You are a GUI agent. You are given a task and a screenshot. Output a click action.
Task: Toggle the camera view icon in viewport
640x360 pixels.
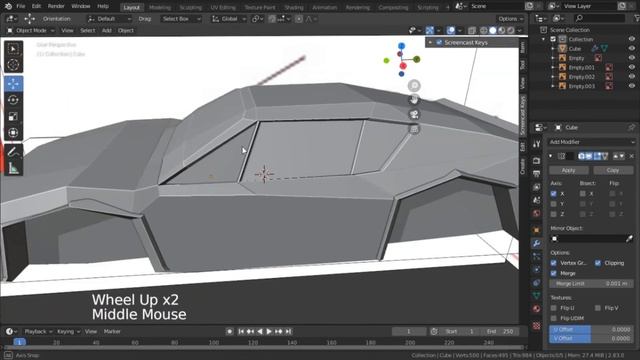pyautogui.click(x=414, y=114)
